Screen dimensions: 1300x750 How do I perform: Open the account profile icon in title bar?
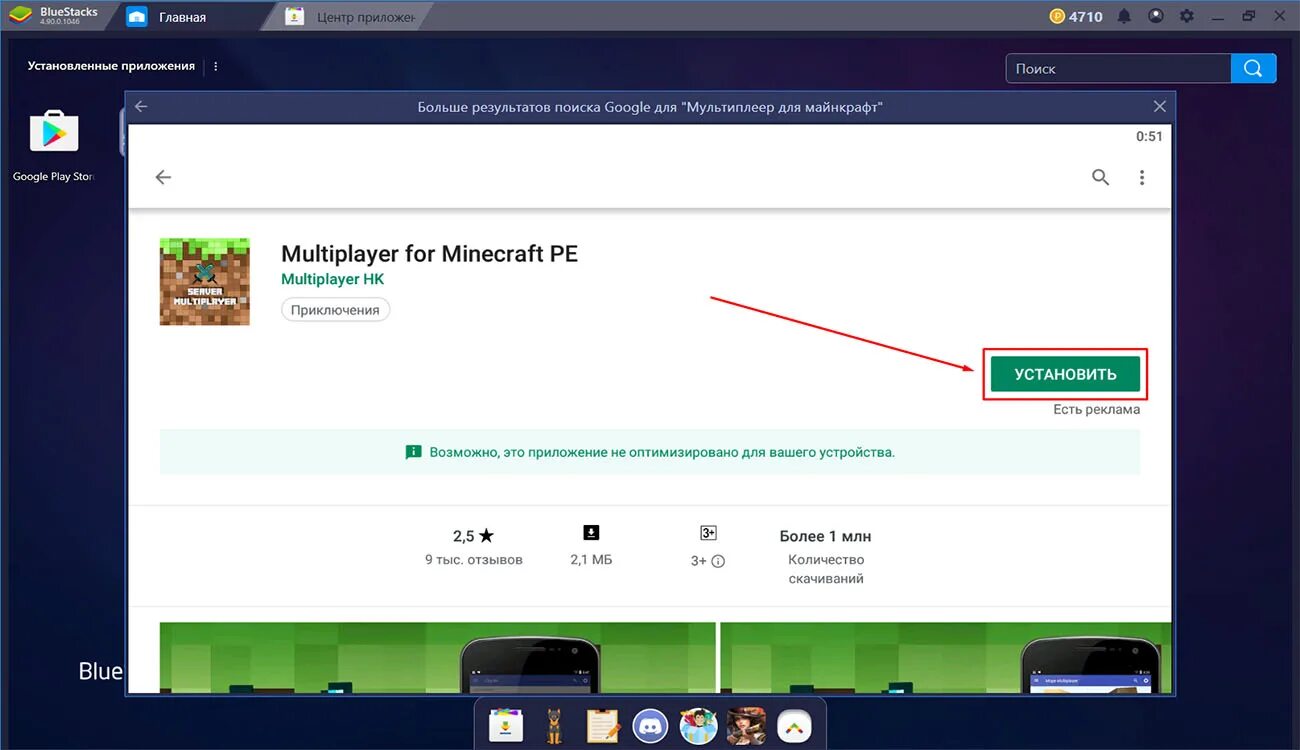(x=1156, y=16)
